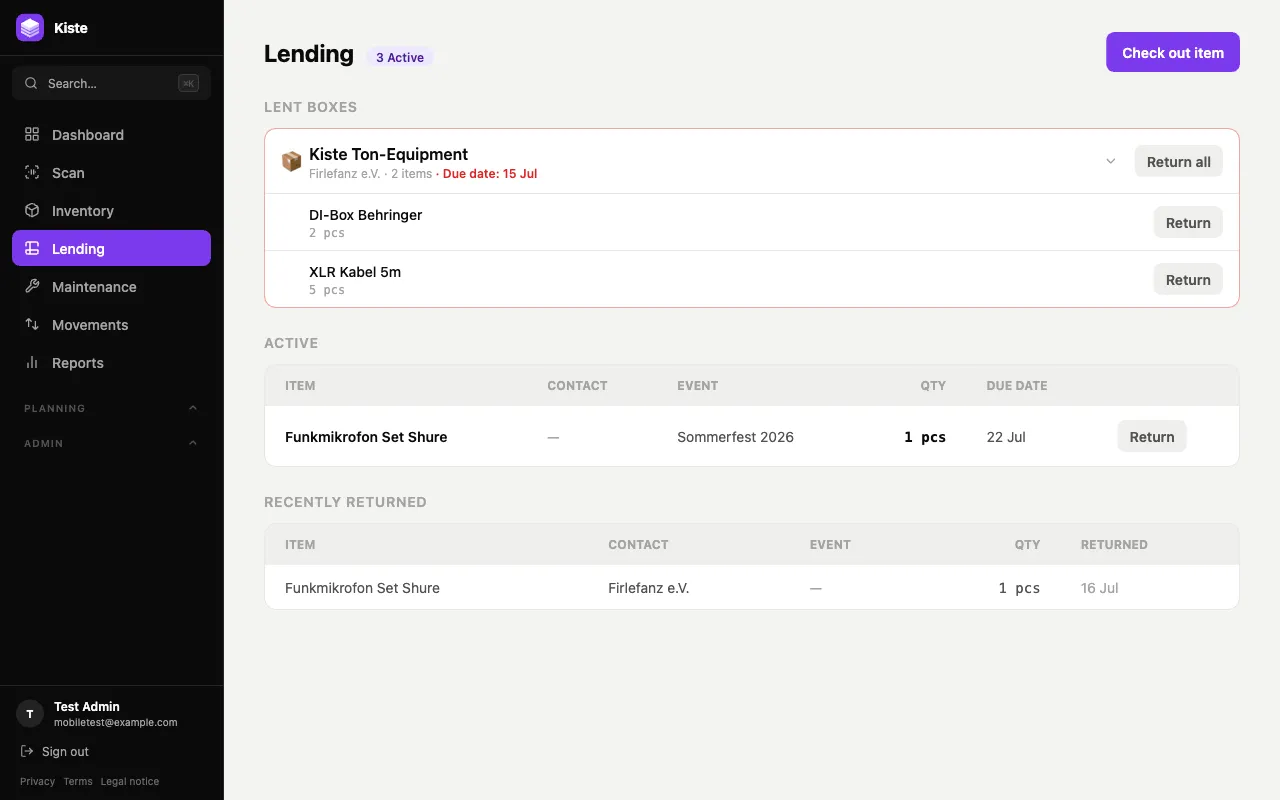Click the RETURNED column header
Image resolution: width=1280 pixels, height=800 pixels.
tap(1114, 544)
